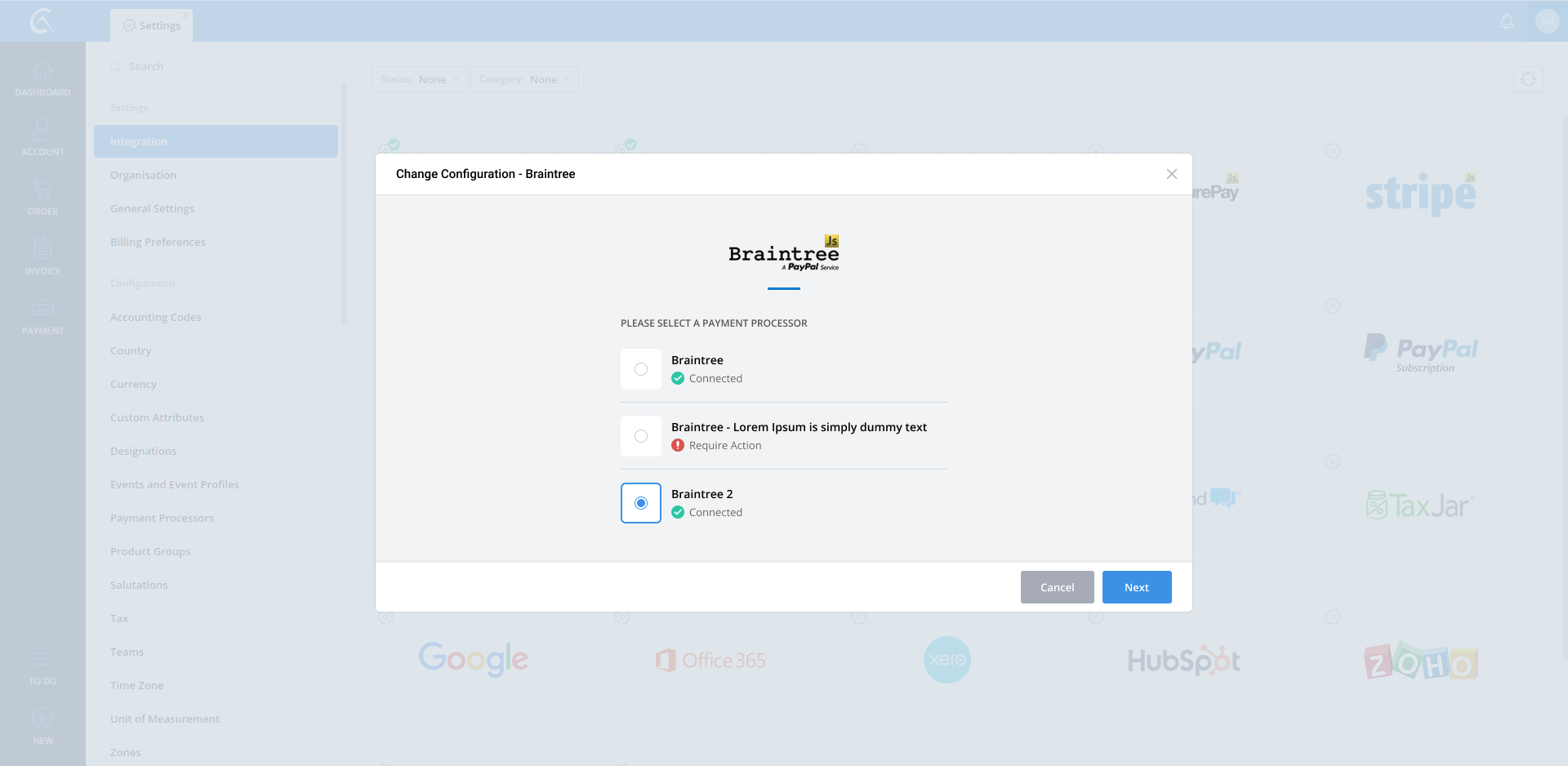Click the Cancel button
This screenshot has width=1568, height=766.
point(1057,587)
